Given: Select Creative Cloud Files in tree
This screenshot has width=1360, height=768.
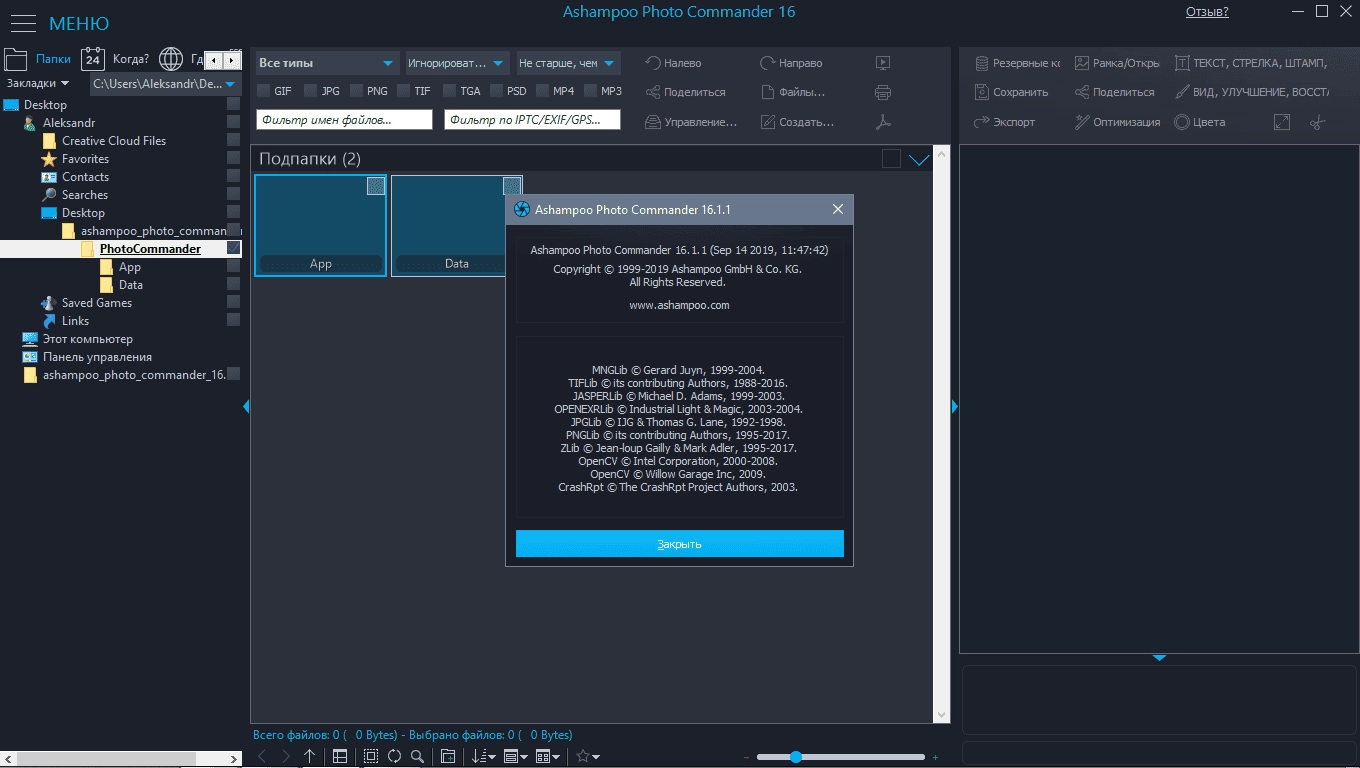Looking at the screenshot, I should tap(114, 141).
